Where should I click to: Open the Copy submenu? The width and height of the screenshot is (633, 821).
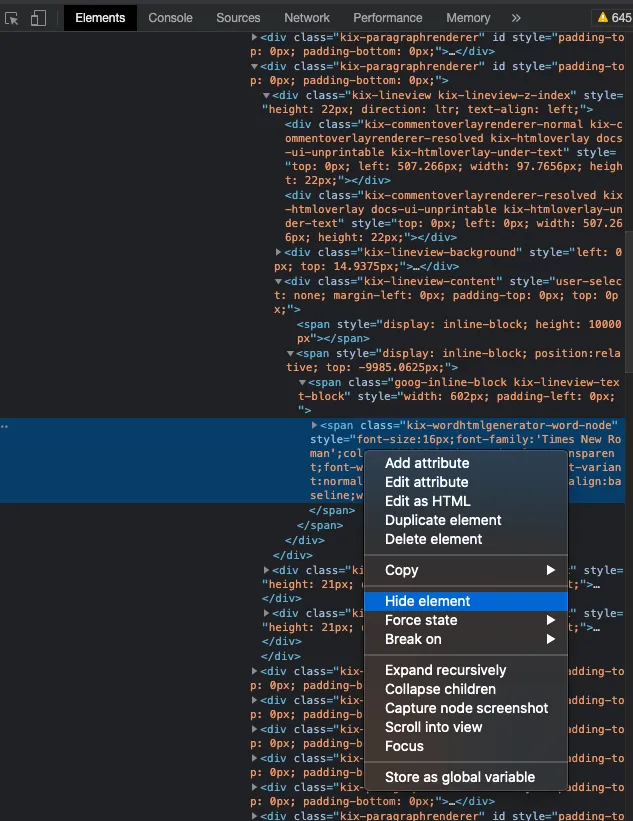[x=401, y=570]
